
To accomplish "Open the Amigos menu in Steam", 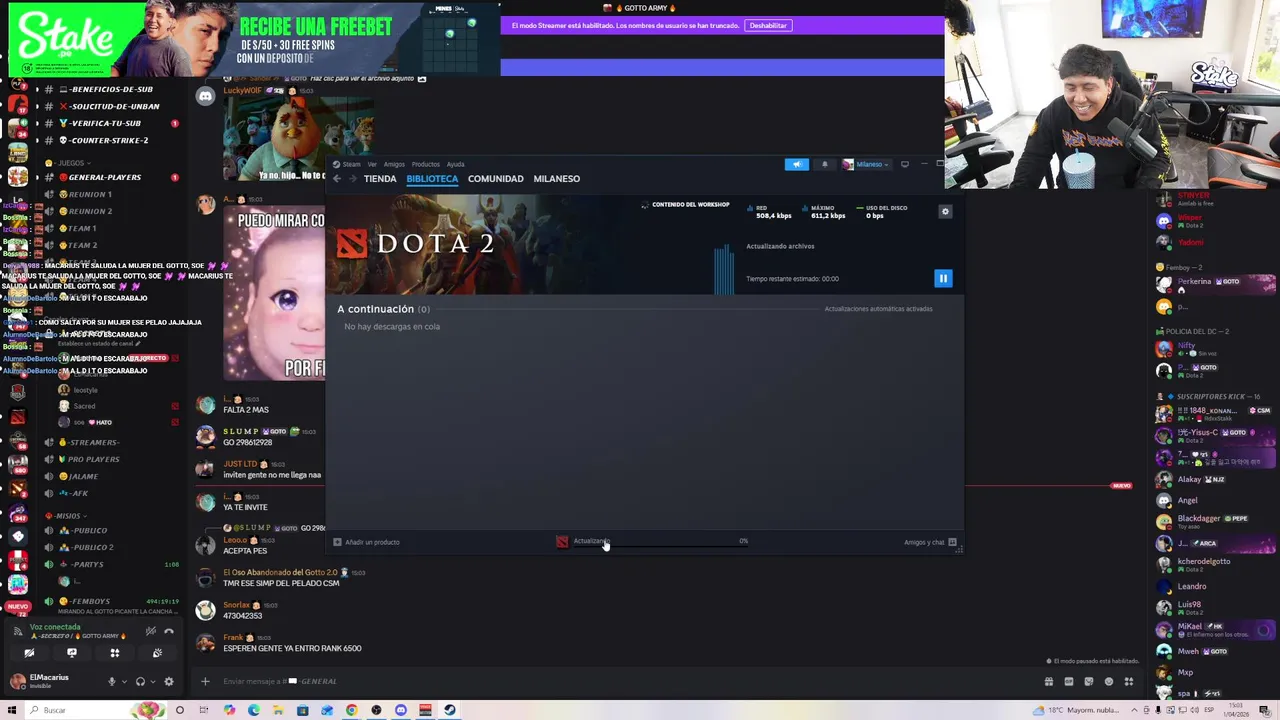I will click(394, 164).
